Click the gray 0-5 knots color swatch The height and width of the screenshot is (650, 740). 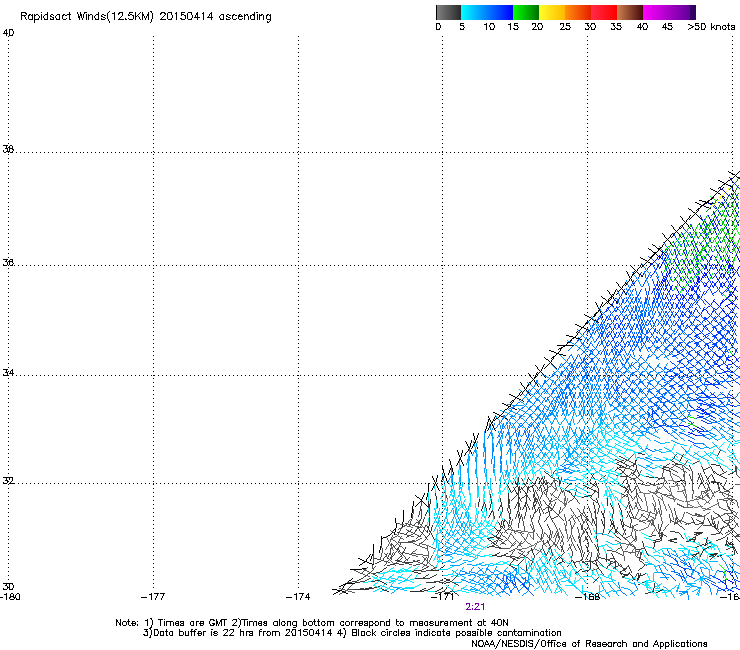pyautogui.click(x=448, y=12)
